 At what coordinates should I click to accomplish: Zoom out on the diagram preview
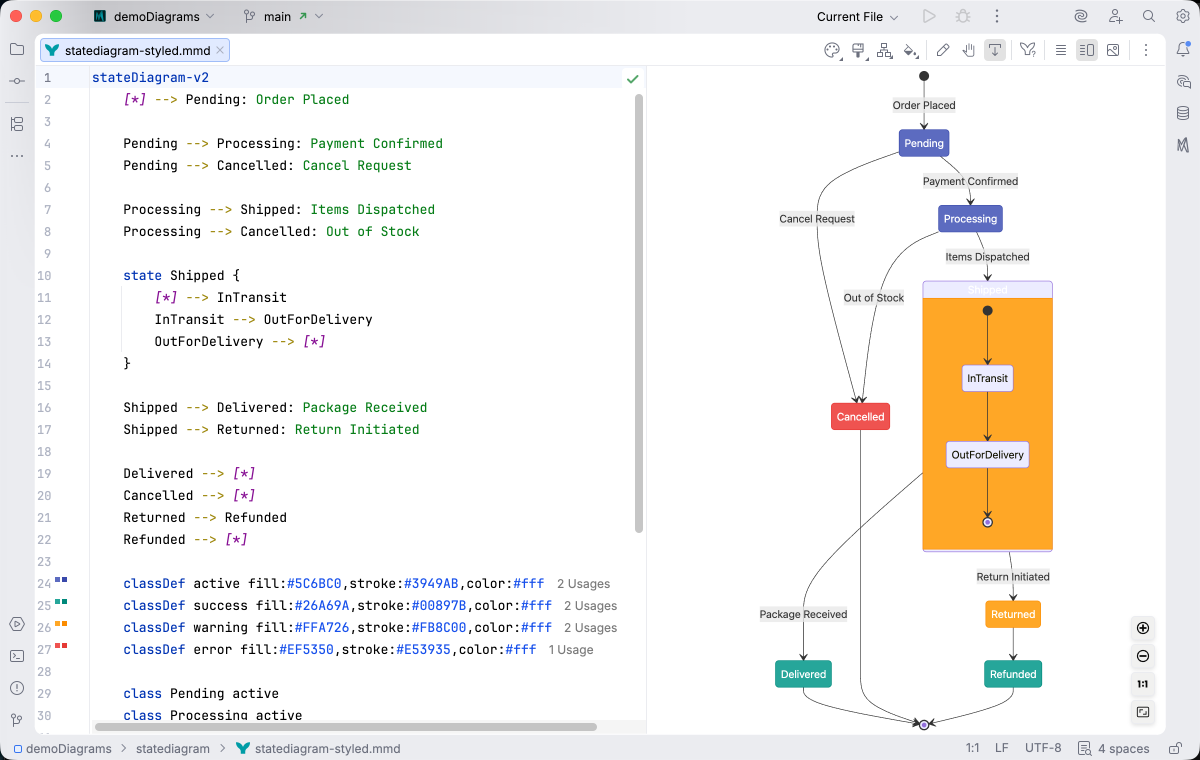tap(1143, 657)
